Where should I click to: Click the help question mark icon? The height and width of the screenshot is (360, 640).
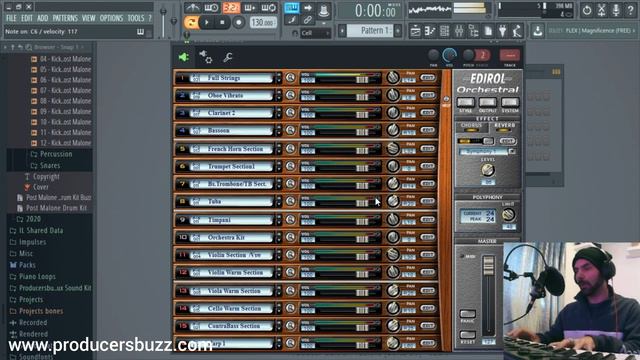coord(631,11)
